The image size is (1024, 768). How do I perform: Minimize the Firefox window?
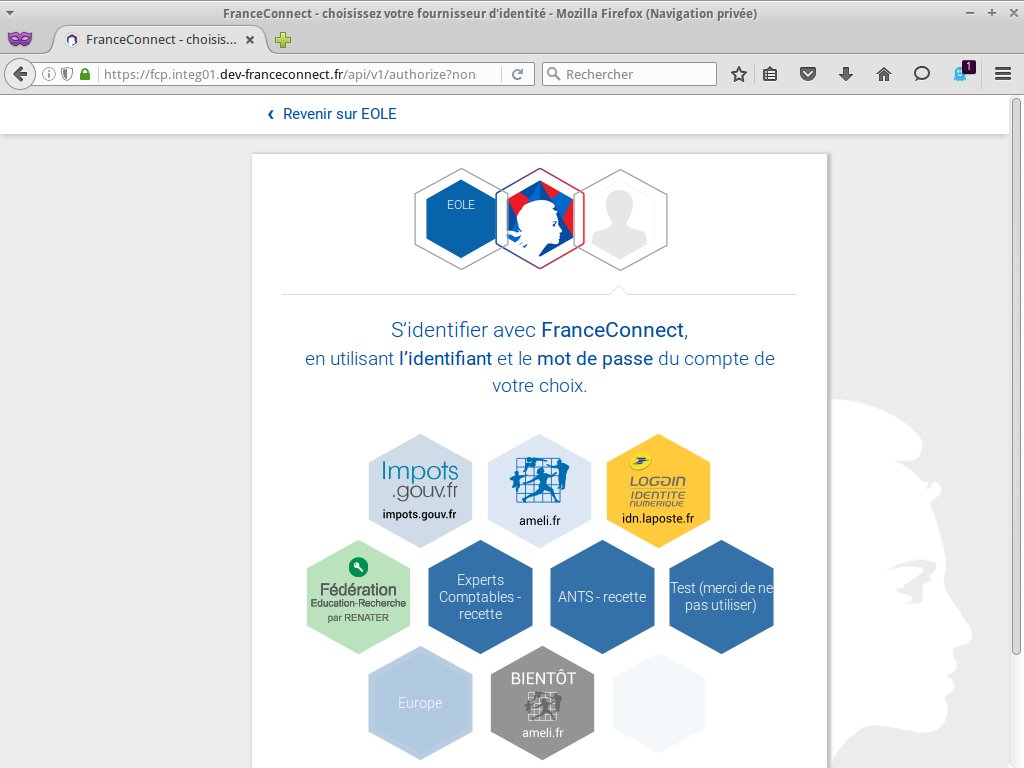[x=970, y=13]
